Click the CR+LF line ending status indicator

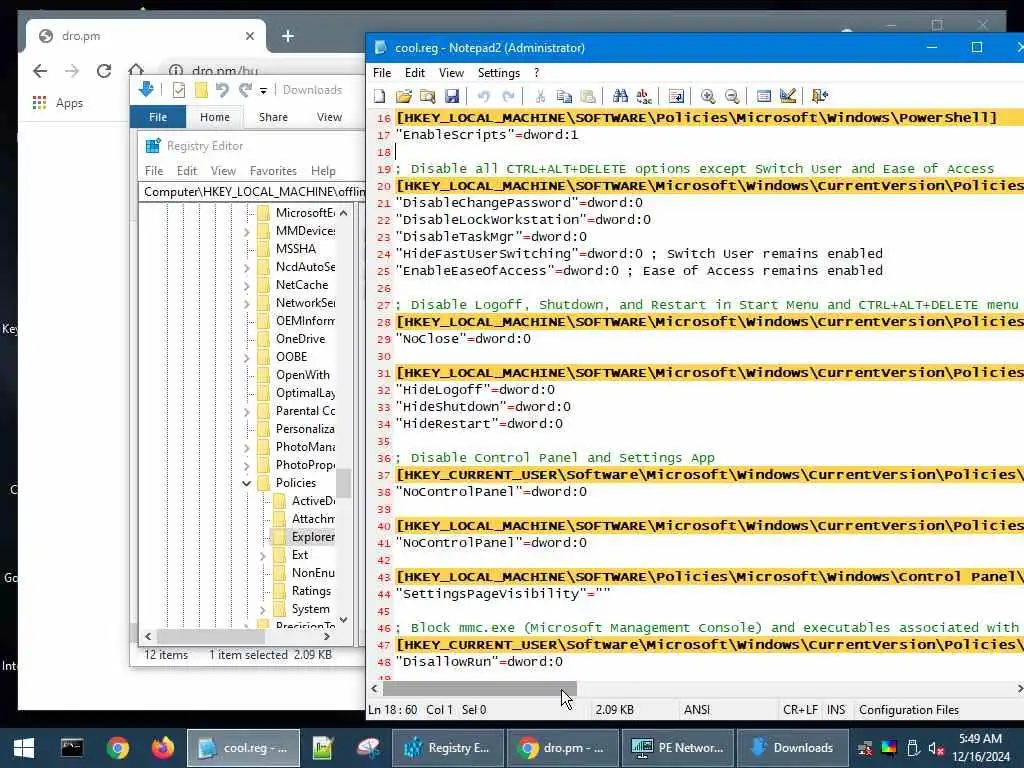[800, 710]
